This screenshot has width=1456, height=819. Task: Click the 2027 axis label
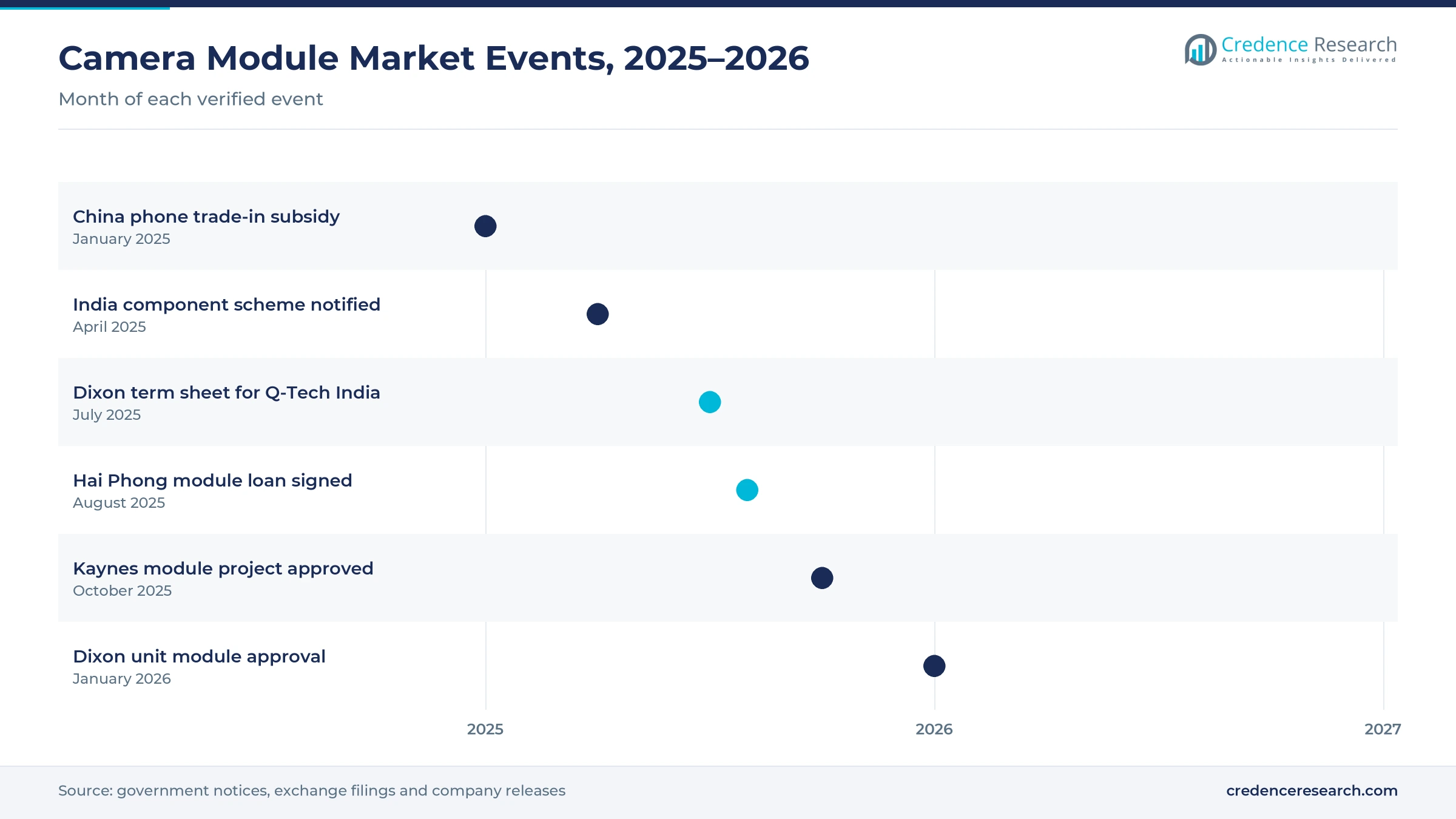[x=1383, y=729]
